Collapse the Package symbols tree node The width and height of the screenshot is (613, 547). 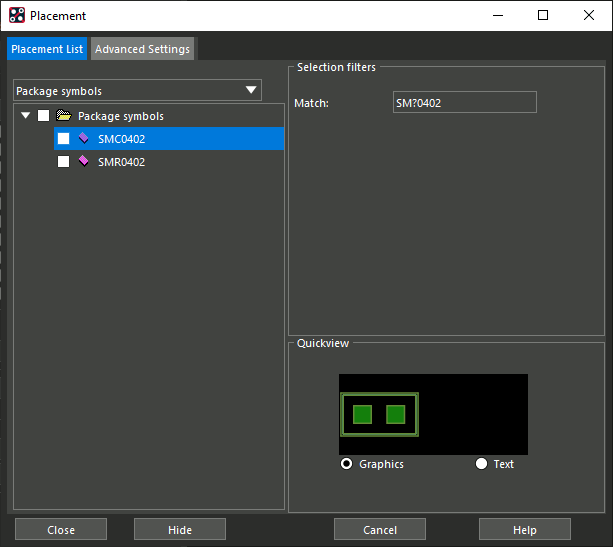click(x=26, y=116)
